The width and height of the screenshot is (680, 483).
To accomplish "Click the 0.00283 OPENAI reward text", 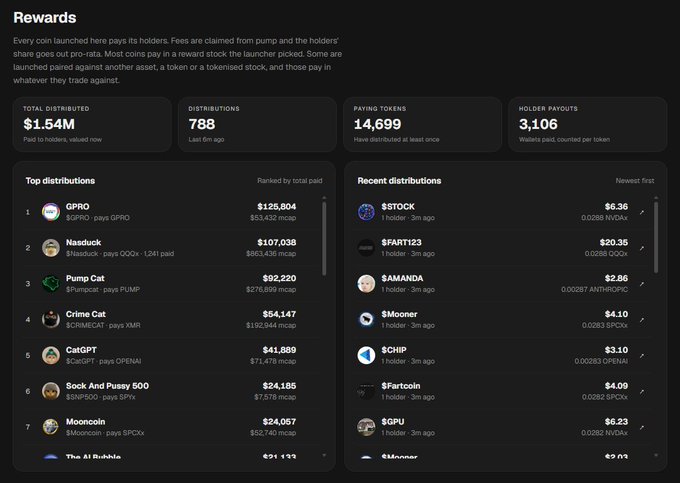I will point(601,361).
